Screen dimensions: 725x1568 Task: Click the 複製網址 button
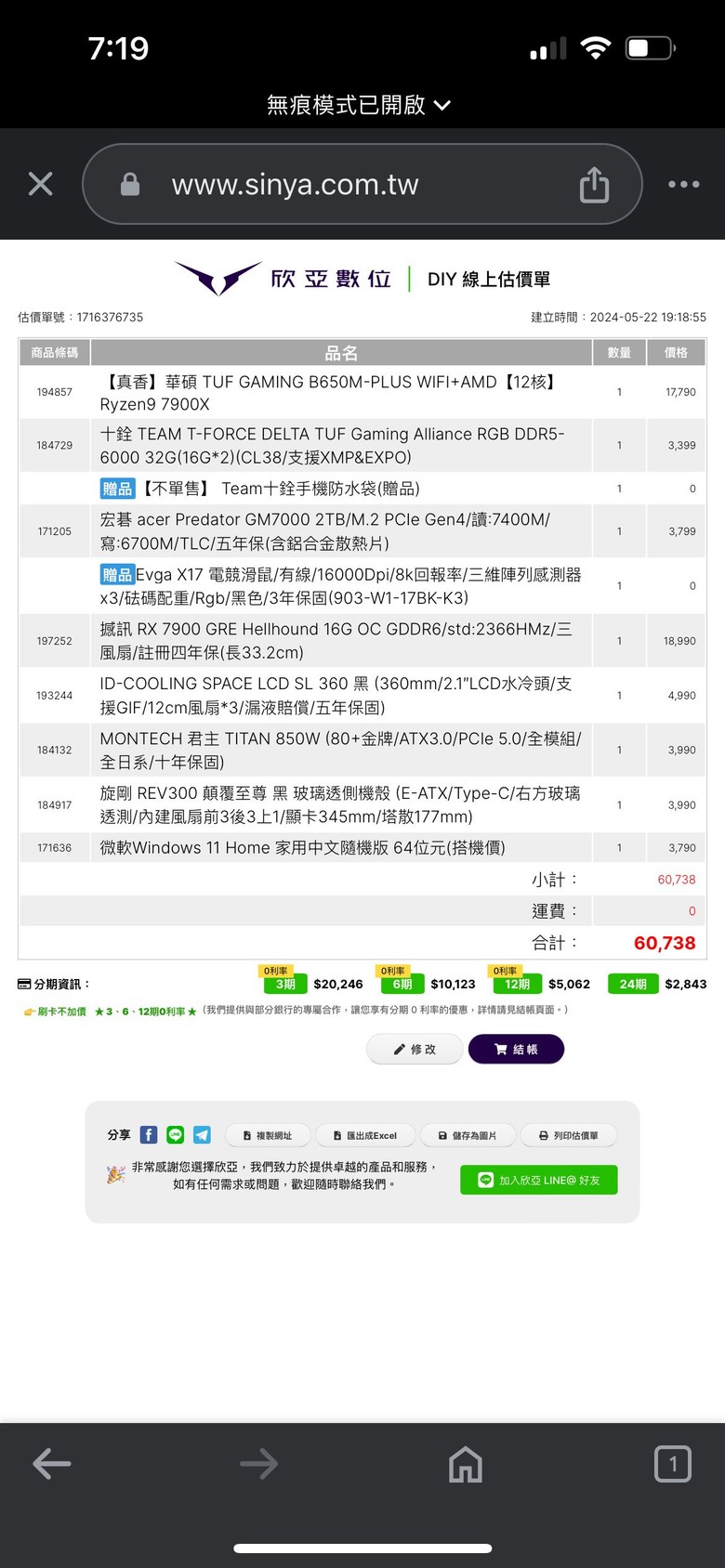click(268, 1135)
